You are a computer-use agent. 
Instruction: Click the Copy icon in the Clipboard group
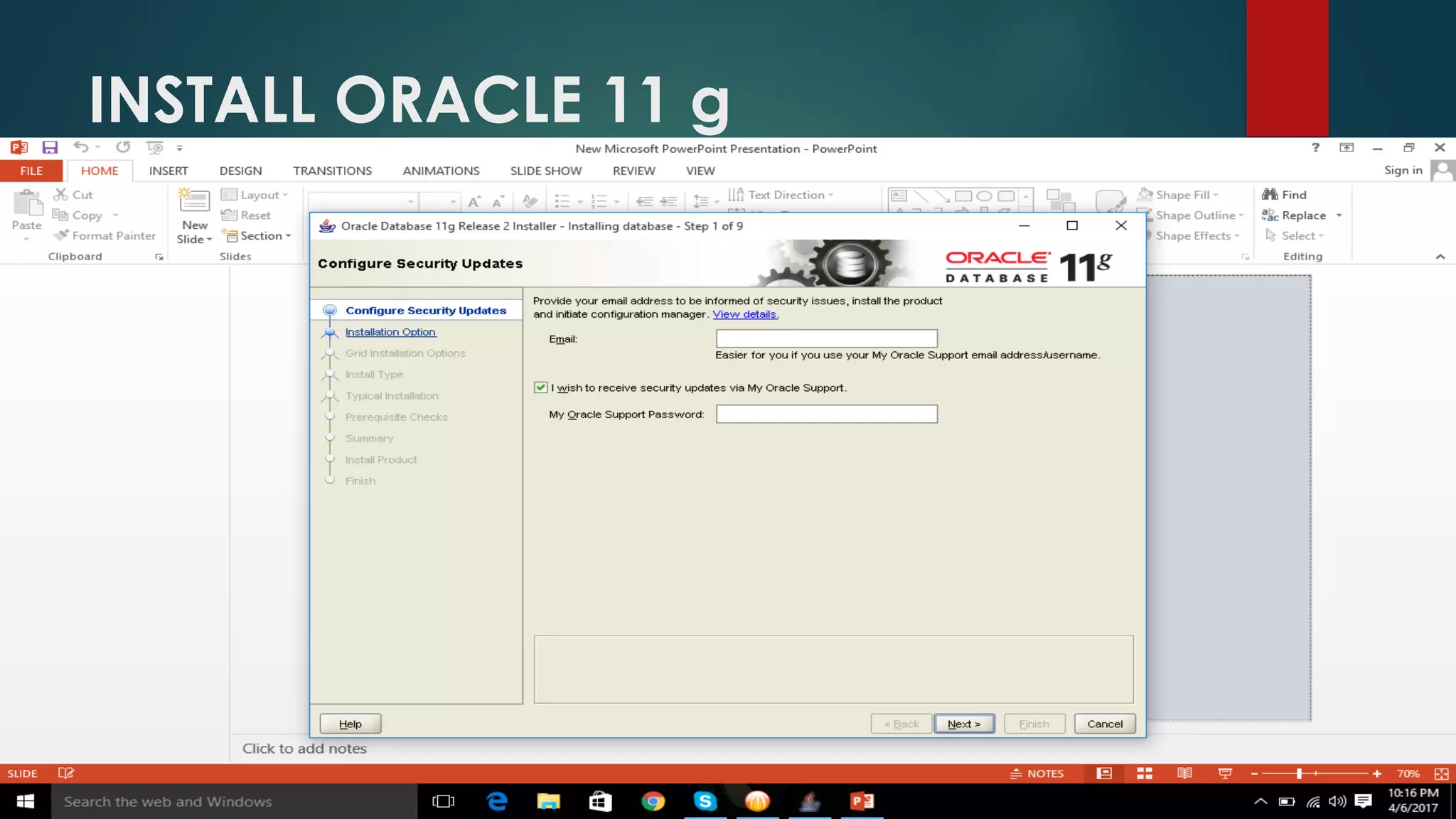pos(60,215)
